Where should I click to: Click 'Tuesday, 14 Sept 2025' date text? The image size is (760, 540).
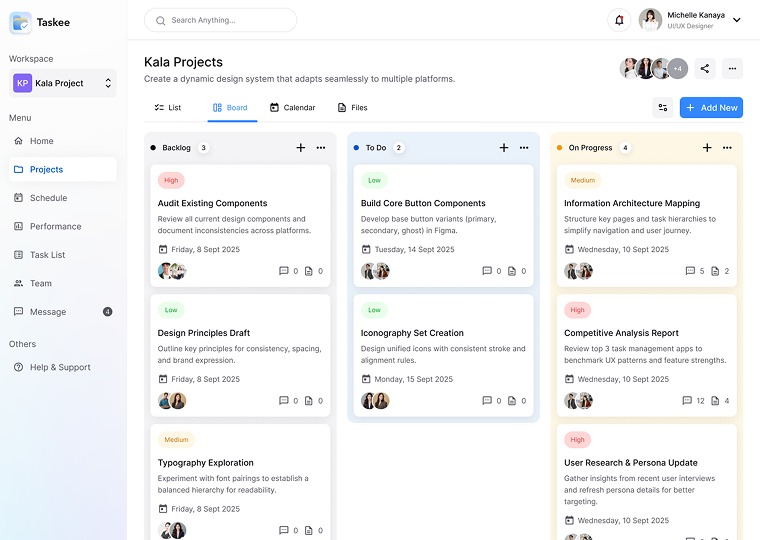tap(414, 250)
